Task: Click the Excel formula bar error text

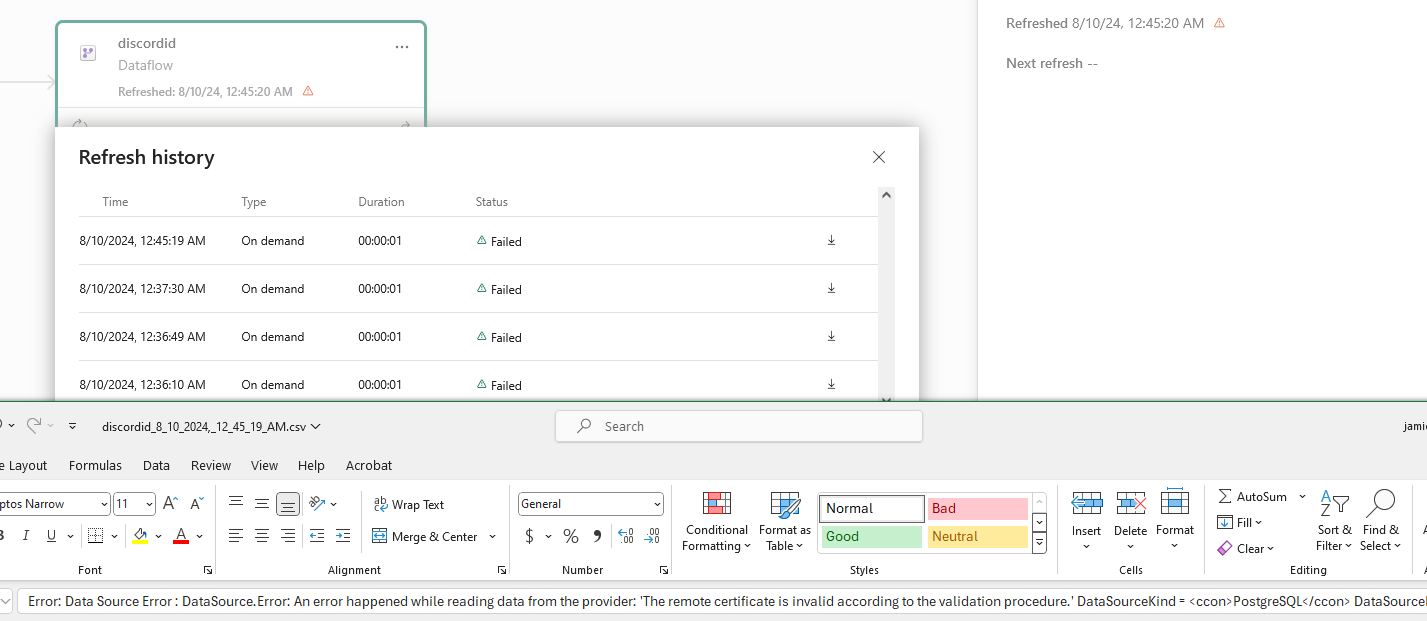Action: (727, 601)
